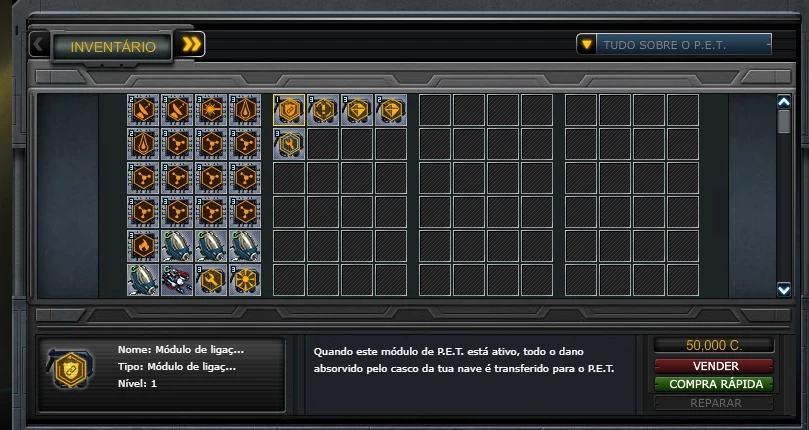Open the TUDO SOBRE O P.E.T. dropdown
The height and width of the screenshot is (430, 809).
click(x=674, y=44)
